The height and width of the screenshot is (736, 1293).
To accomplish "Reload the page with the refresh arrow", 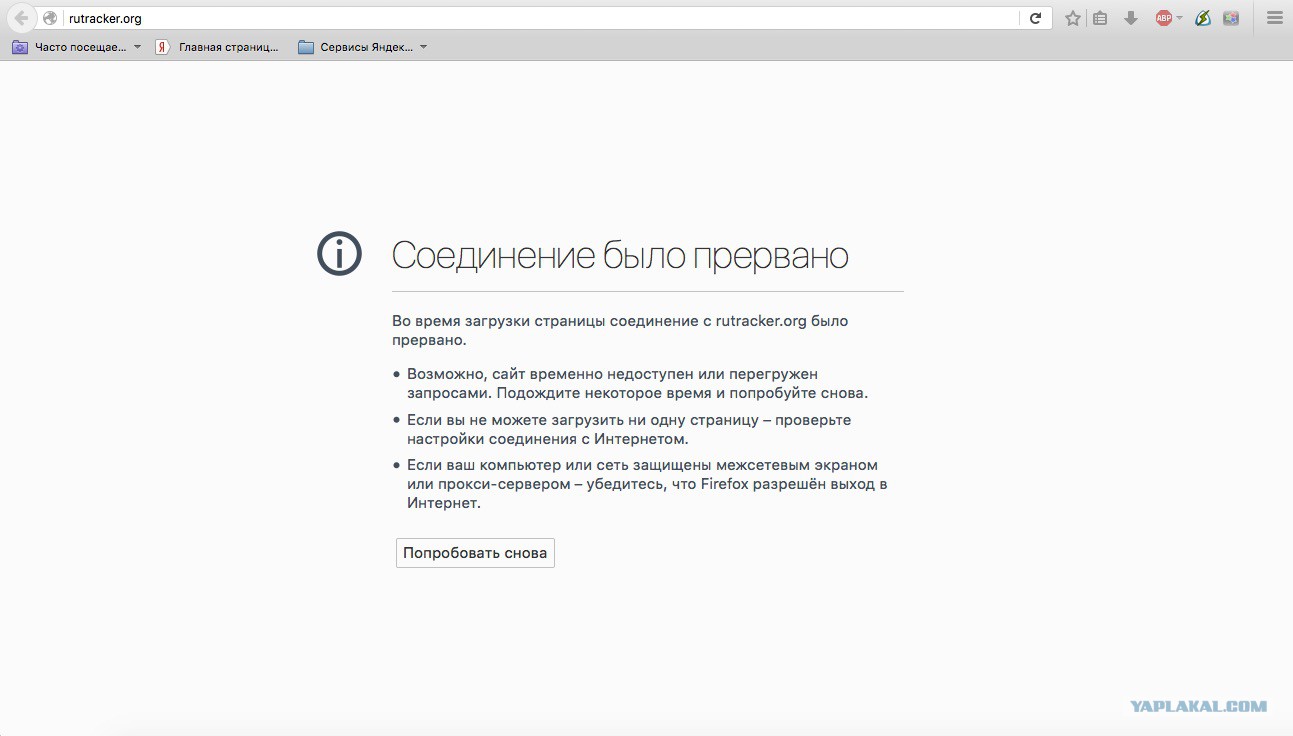I will (x=1036, y=18).
